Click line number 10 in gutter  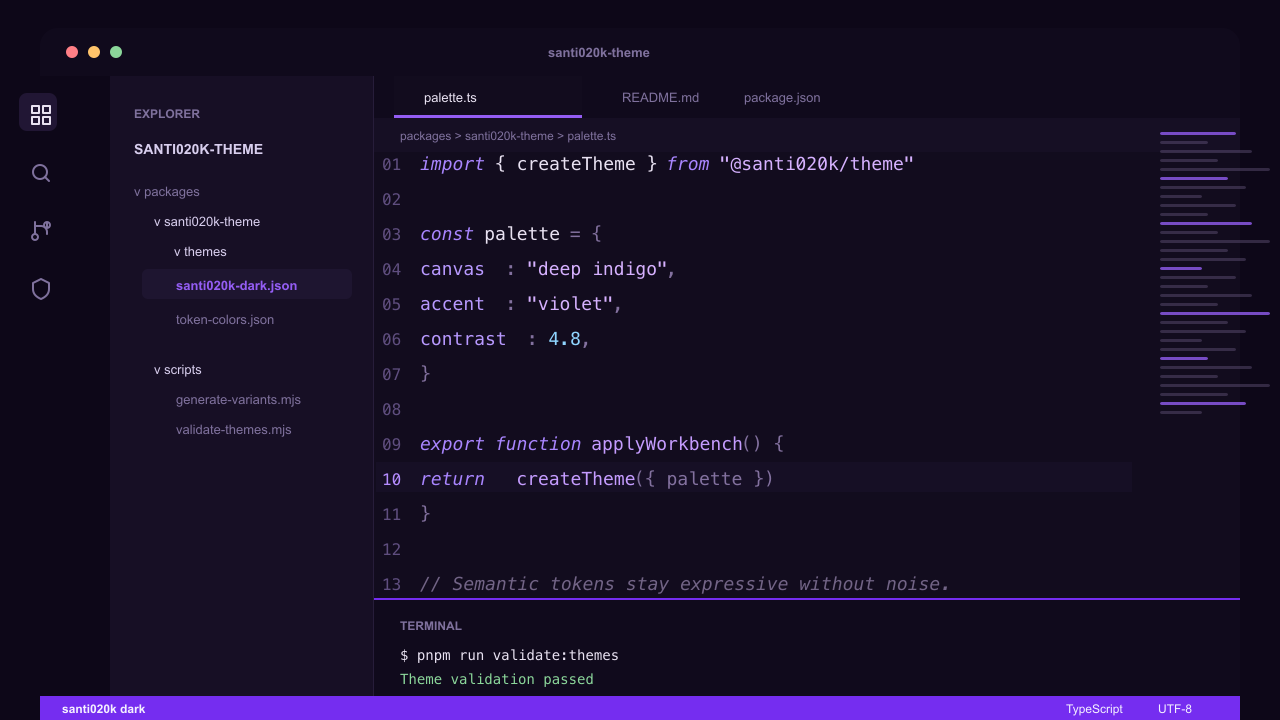click(391, 479)
